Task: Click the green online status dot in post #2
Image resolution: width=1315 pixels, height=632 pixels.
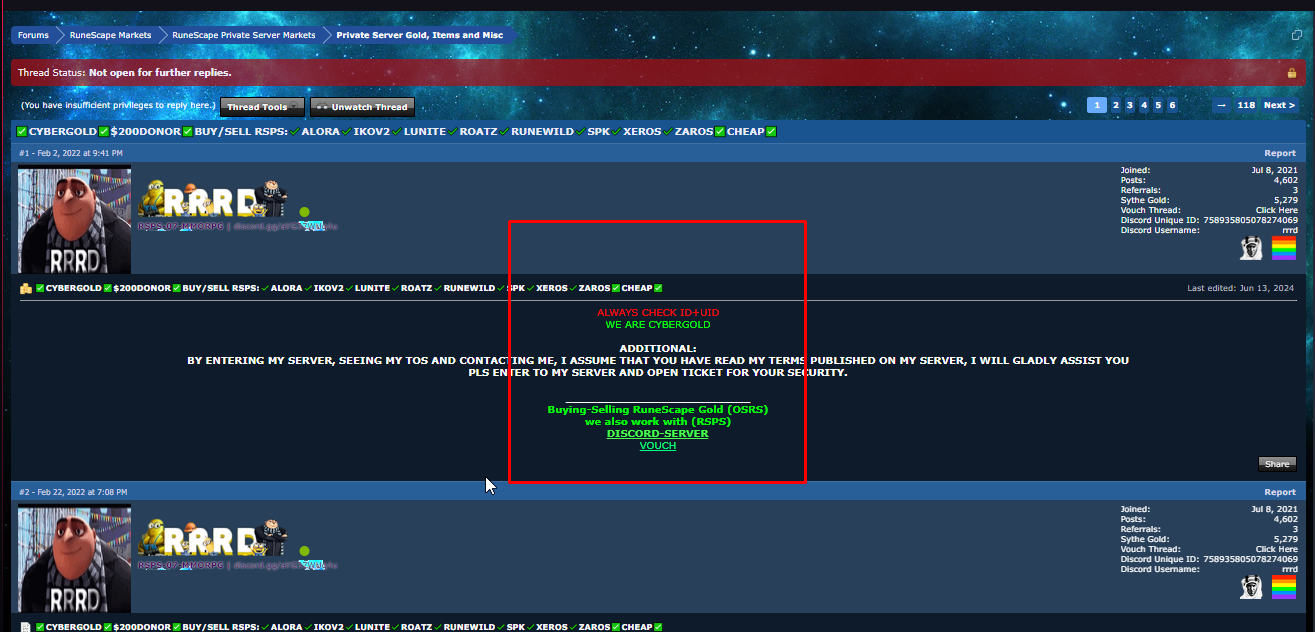Action: [x=305, y=551]
